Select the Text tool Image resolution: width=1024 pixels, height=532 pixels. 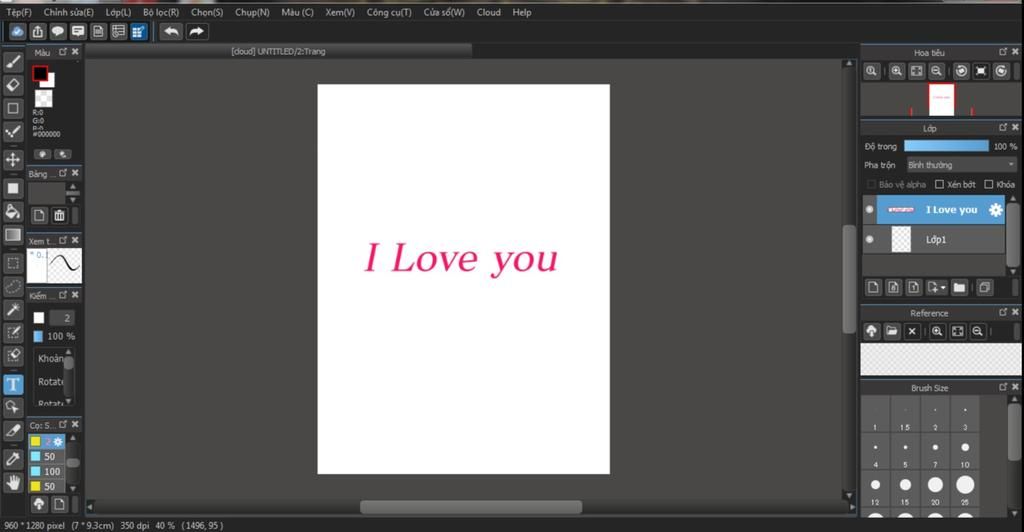tap(13, 384)
